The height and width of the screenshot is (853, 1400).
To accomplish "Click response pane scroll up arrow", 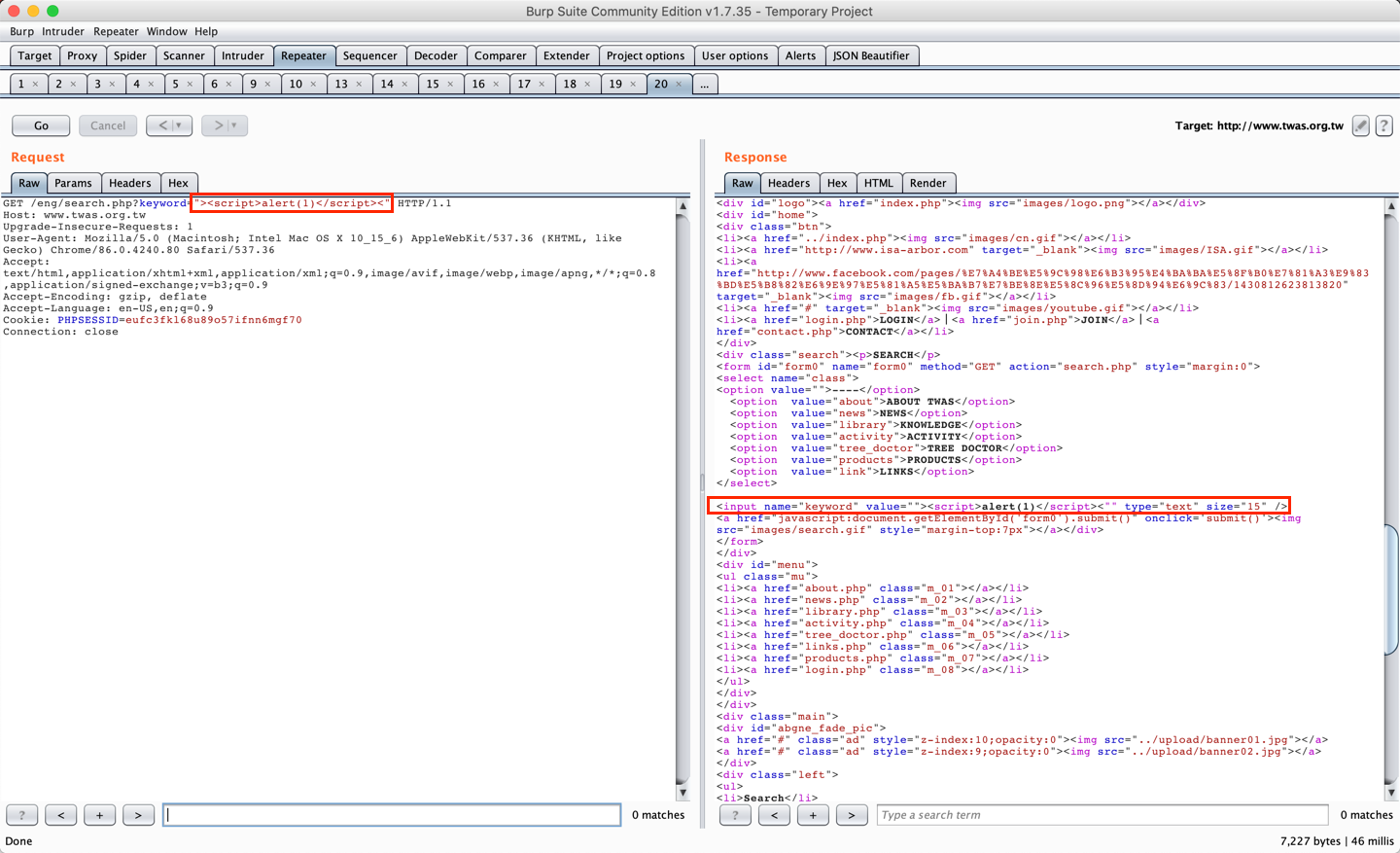I will click(x=1391, y=206).
